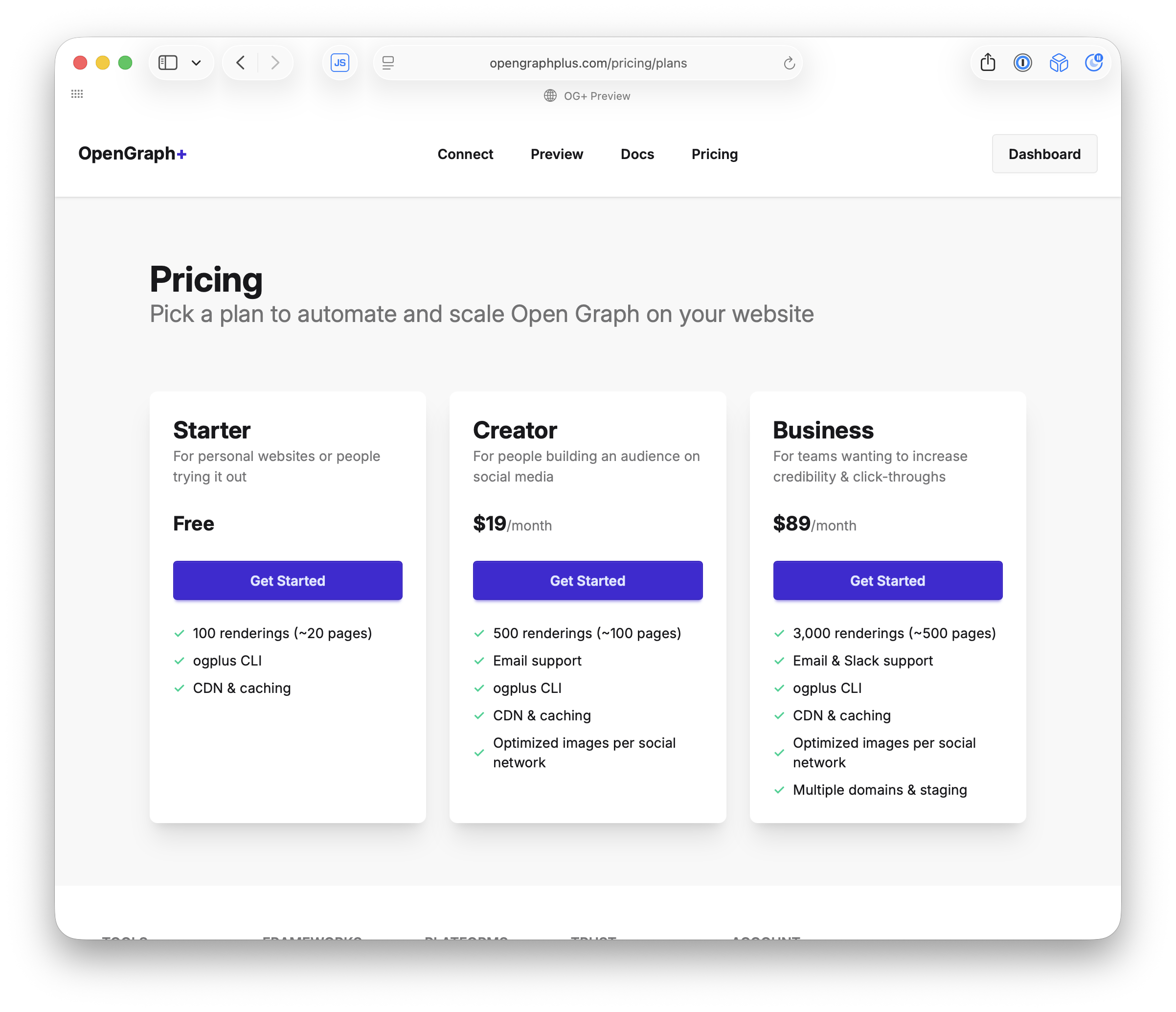1176x1012 pixels.
Task: Click the forward navigation arrow
Action: (x=275, y=63)
